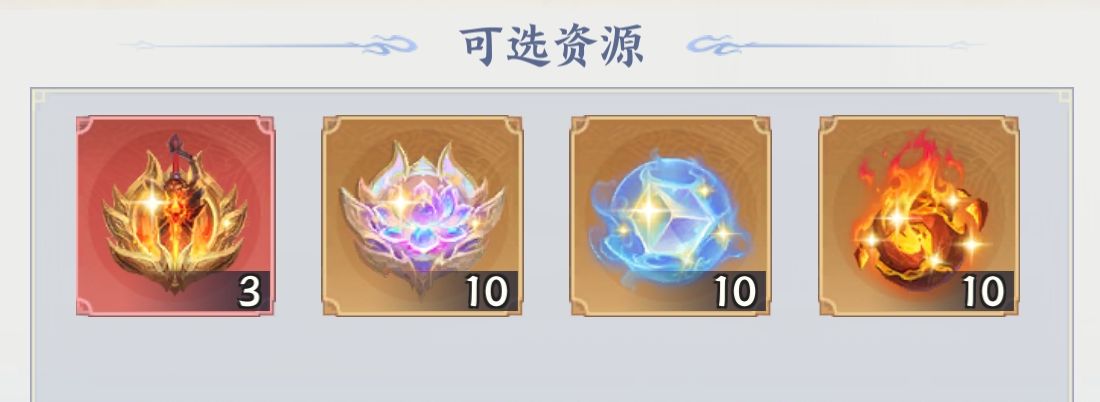The image size is (1100, 402).
Task: Click the empty panel area below the items
Action: pyautogui.click(x=551, y=359)
